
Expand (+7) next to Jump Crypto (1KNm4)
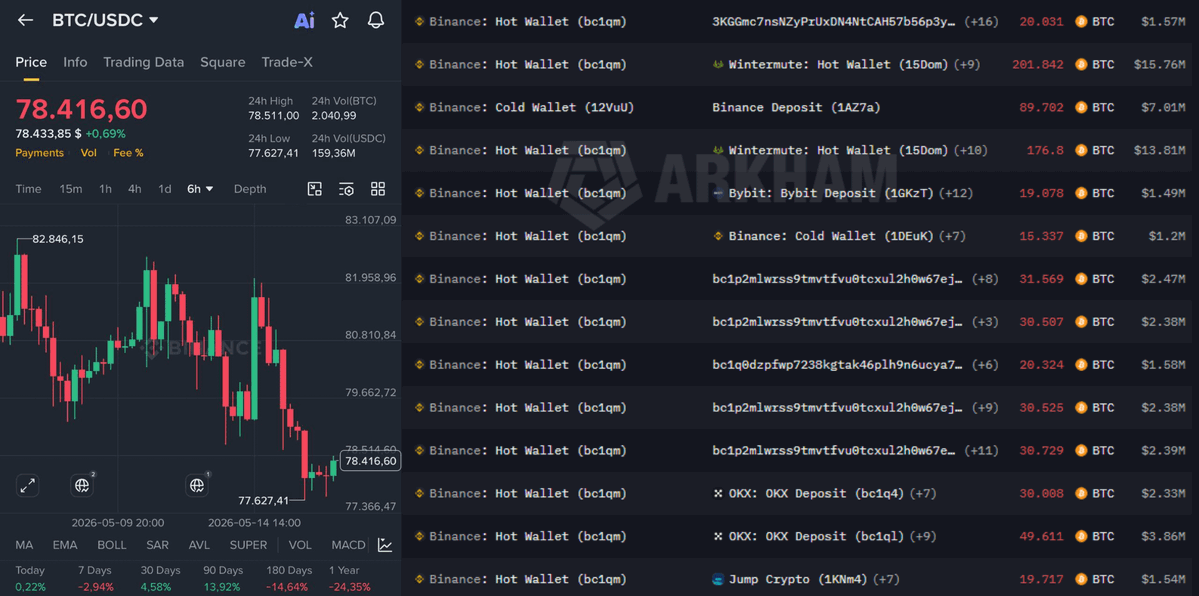886,579
